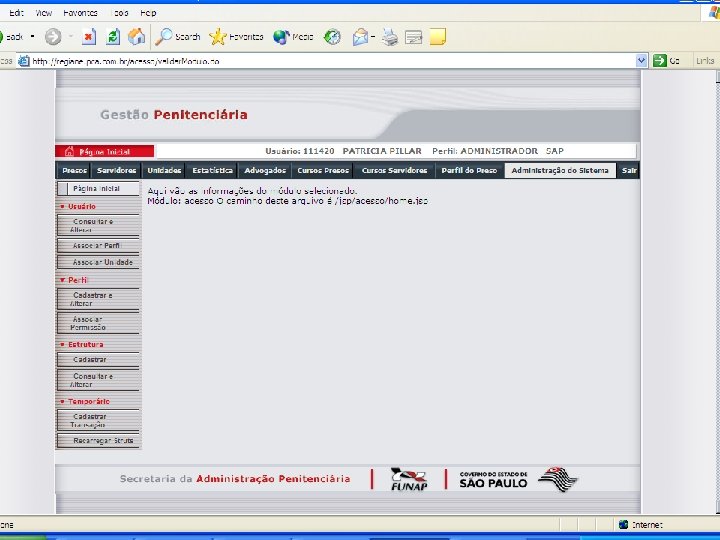
Task: Open Consultar e Alterar under Estrutura
Action: 98,380
